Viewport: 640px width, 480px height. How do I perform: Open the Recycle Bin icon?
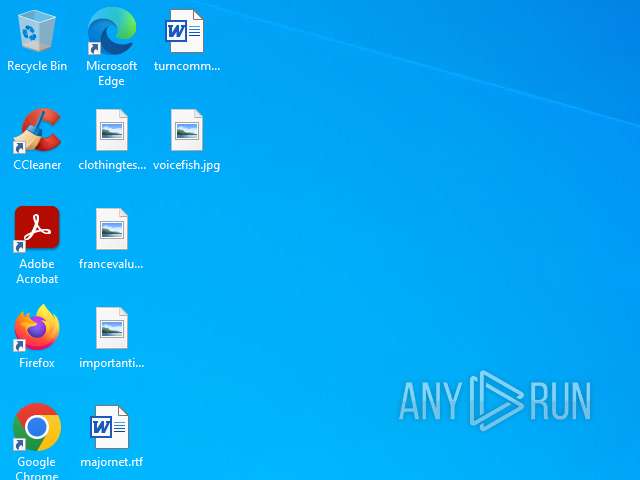(37, 31)
